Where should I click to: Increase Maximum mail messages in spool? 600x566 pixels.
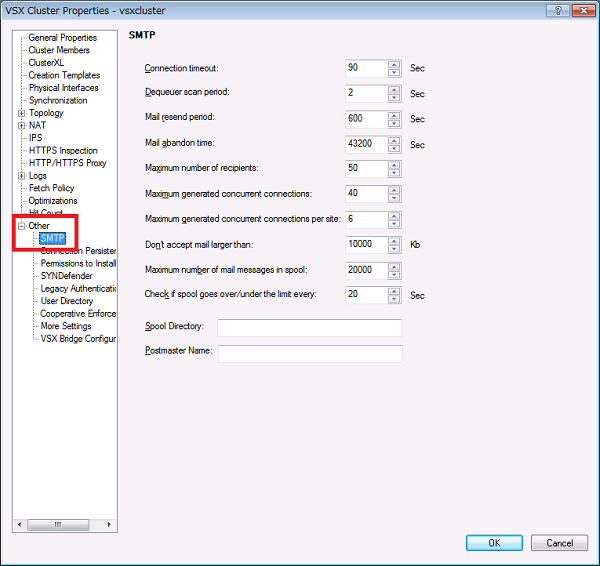click(x=394, y=266)
